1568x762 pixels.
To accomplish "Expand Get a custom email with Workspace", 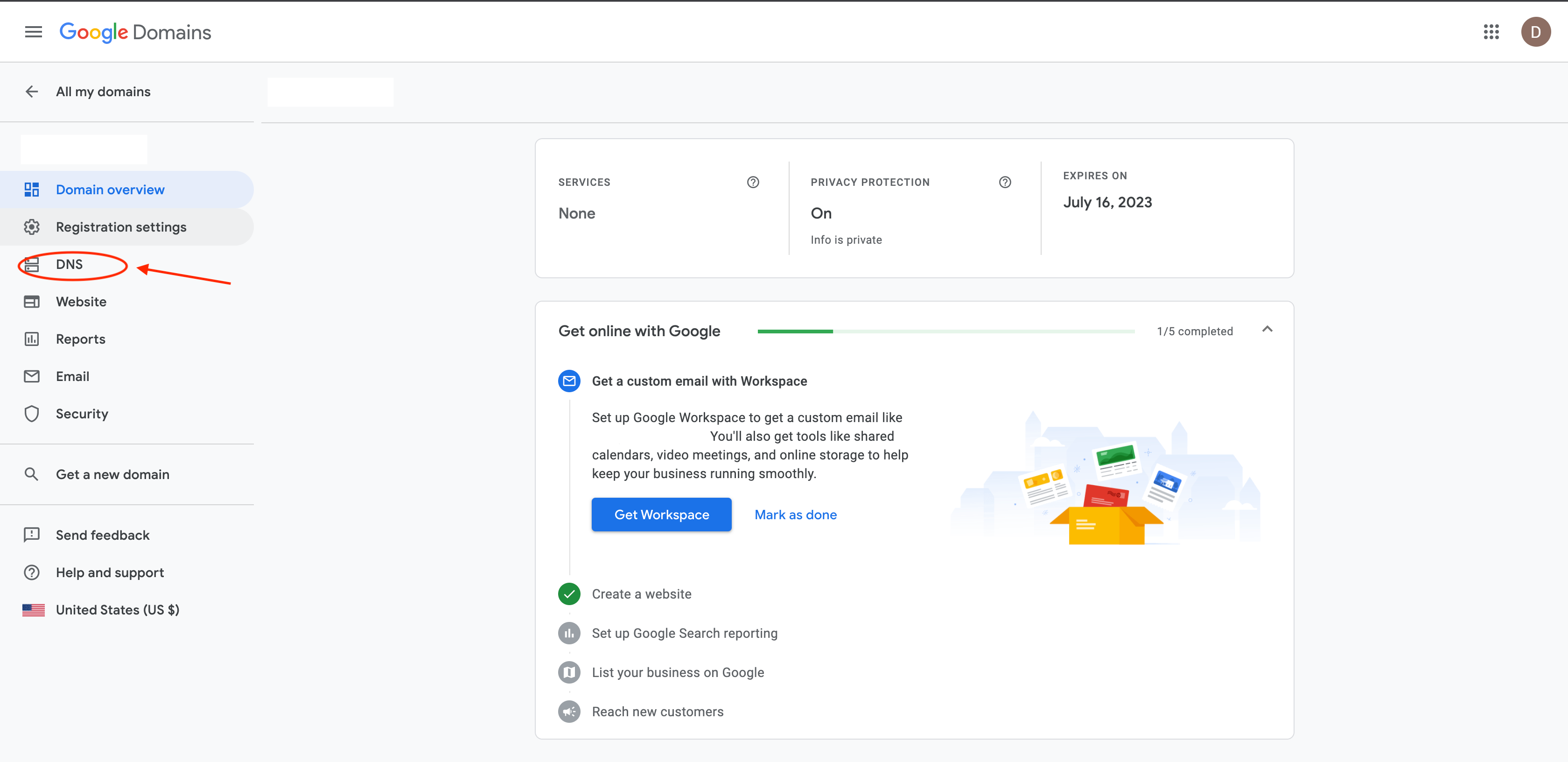I will pyautogui.click(x=700, y=381).
